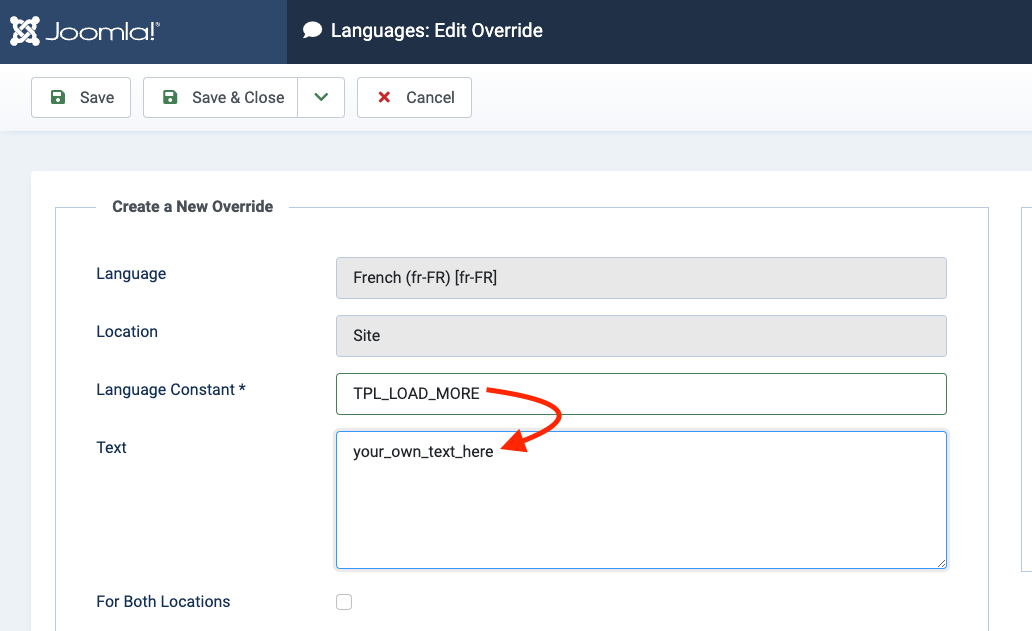Click inside the Text area with your_own_text_here

pyautogui.click(x=641, y=500)
